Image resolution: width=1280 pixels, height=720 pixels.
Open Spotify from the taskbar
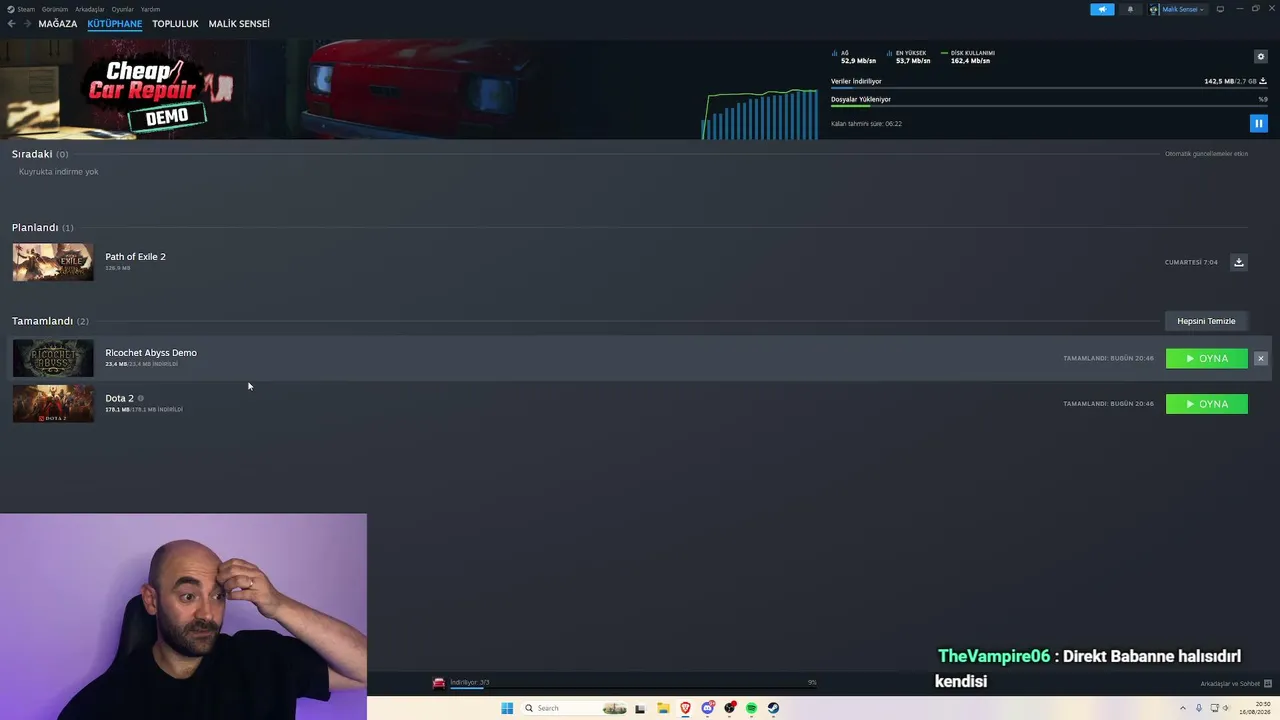click(x=751, y=708)
